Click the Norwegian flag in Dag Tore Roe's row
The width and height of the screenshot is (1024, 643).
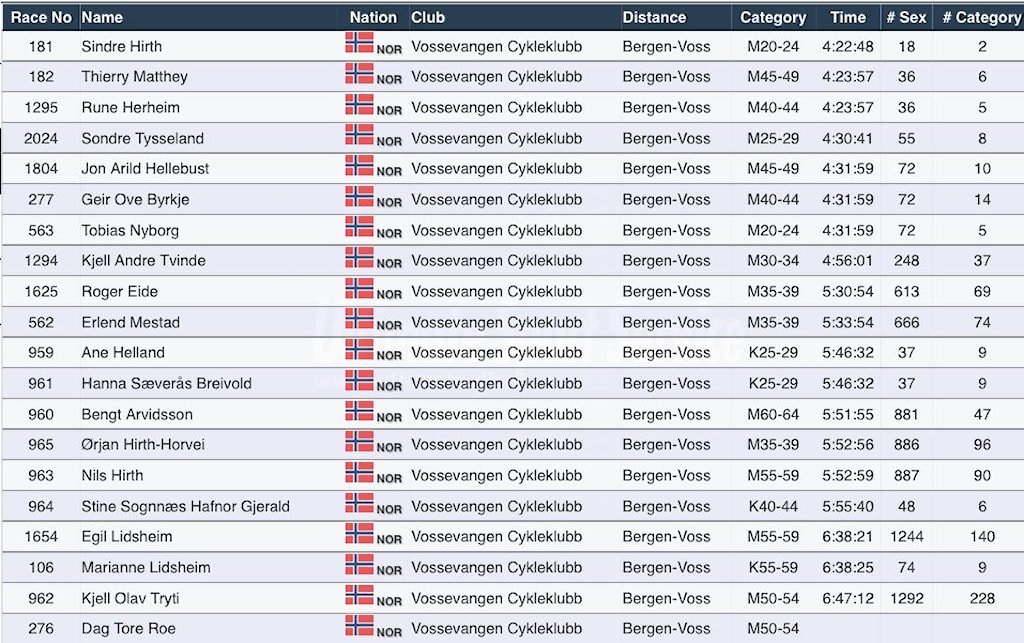[x=359, y=625]
